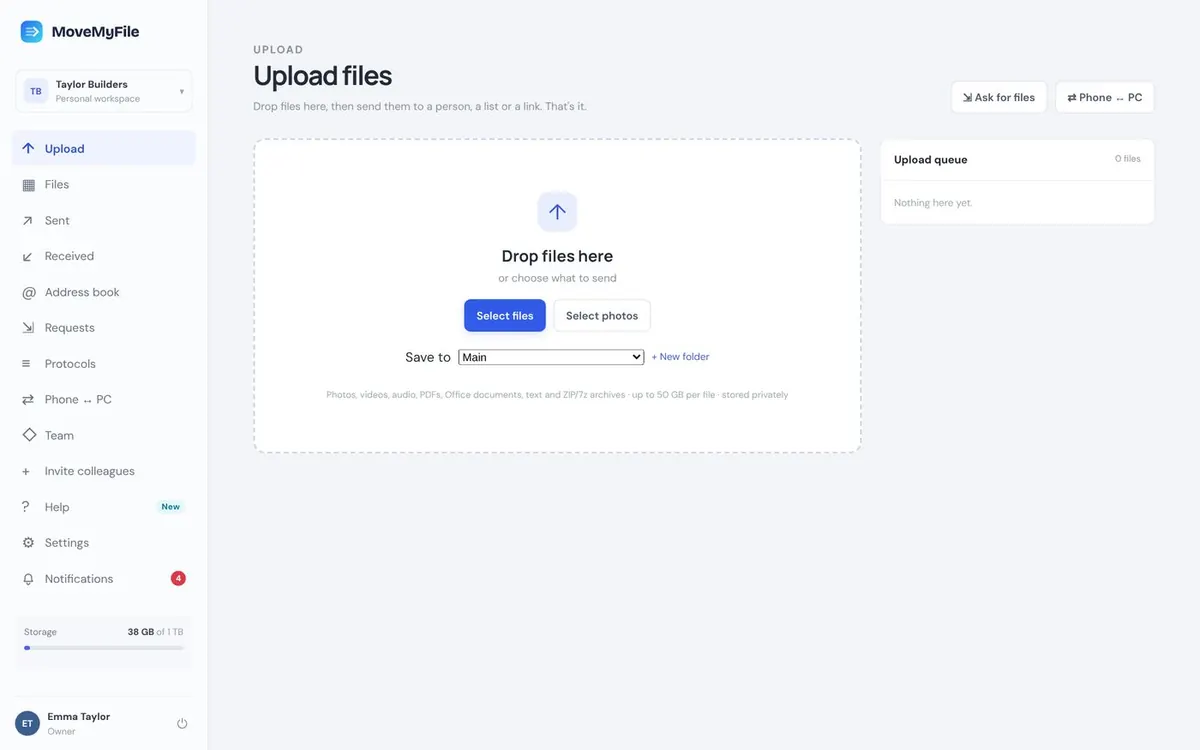
Task: Click the Notifications bell icon
Action: click(x=28, y=579)
